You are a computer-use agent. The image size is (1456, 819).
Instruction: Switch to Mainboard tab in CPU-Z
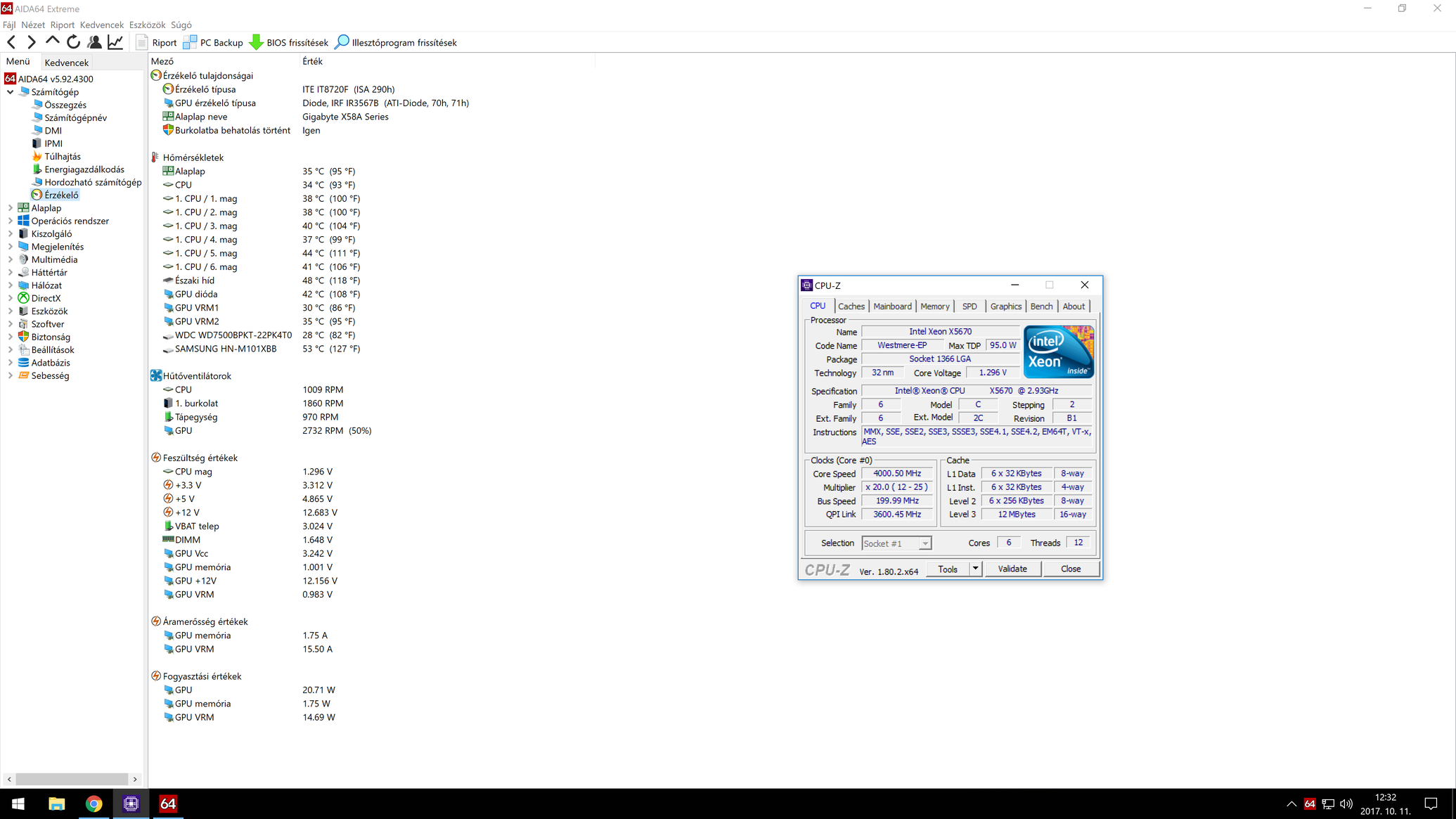pos(892,307)
